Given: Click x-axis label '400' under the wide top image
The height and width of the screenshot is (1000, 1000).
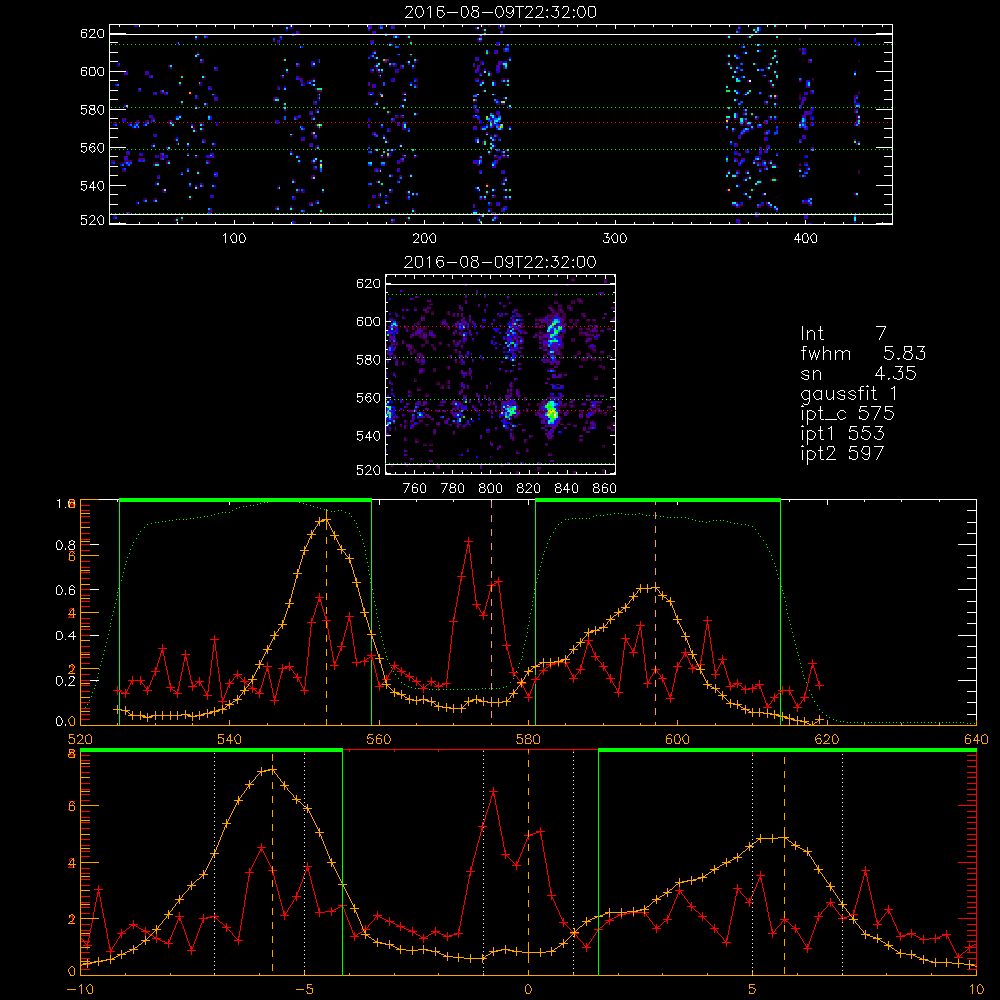Looking at the screenshot, I should click(805, 239).
